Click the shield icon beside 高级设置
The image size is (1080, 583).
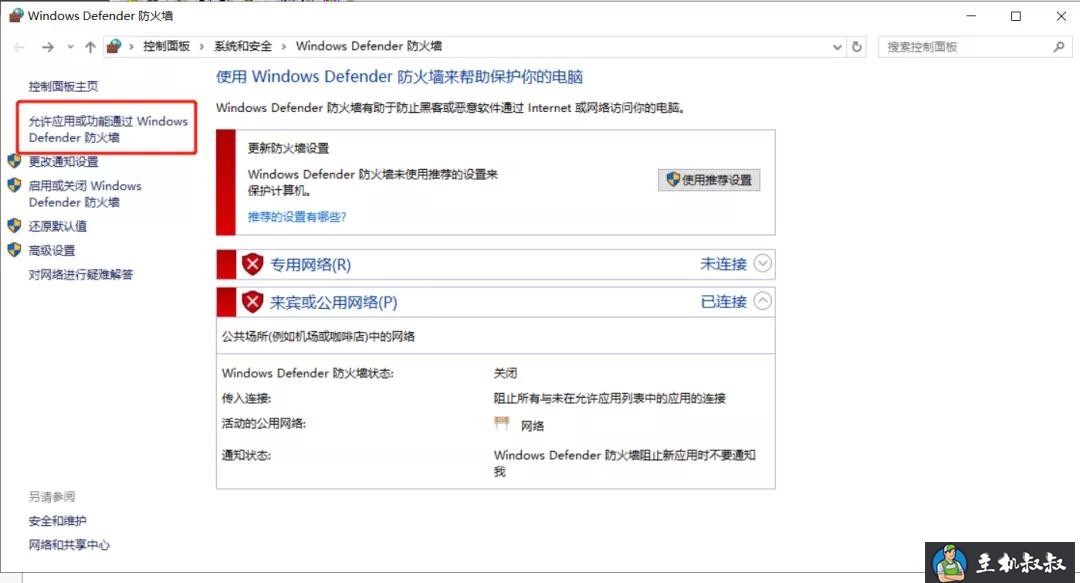pos(14,249)
